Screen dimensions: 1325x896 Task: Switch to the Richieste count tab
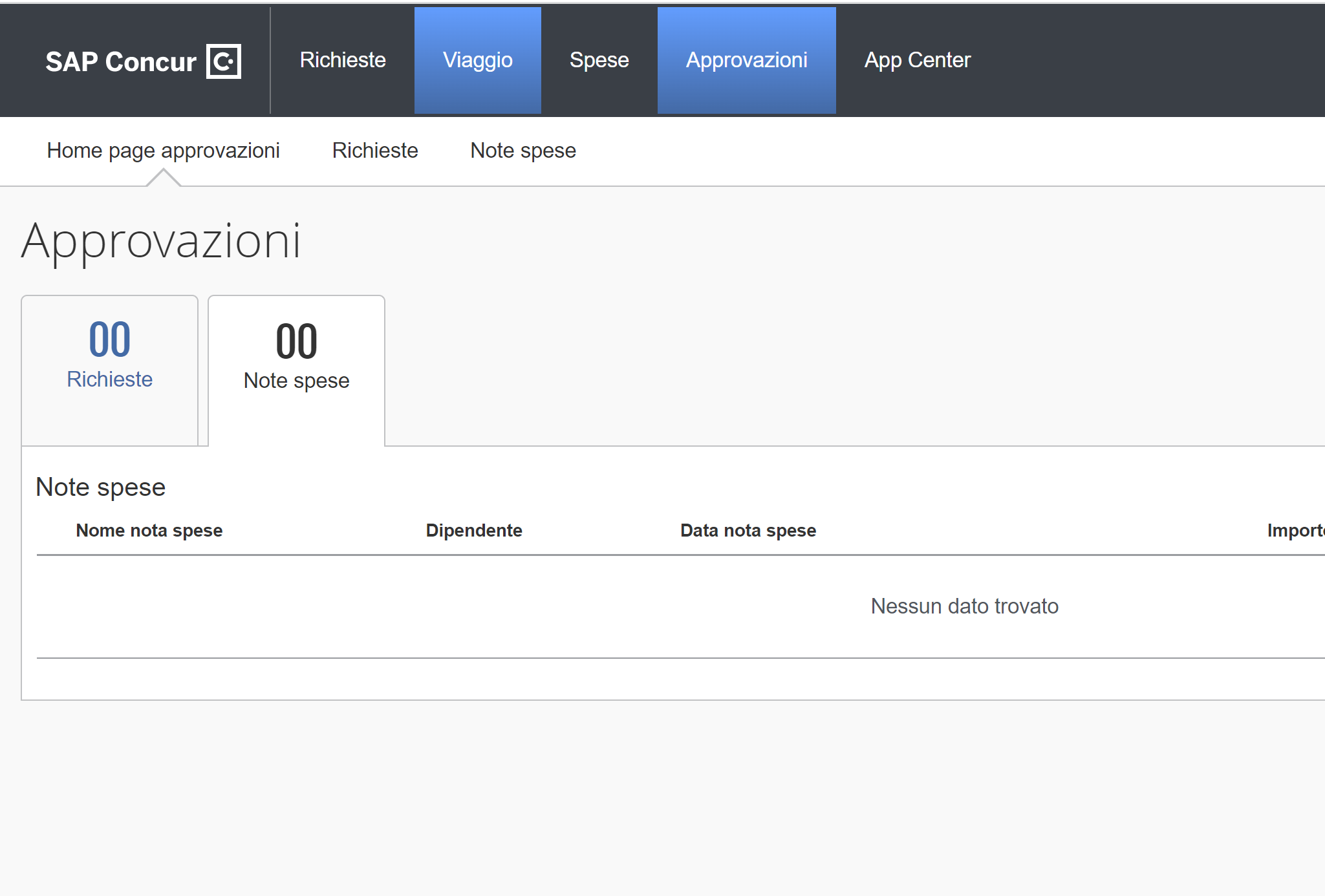pos(109,379)
